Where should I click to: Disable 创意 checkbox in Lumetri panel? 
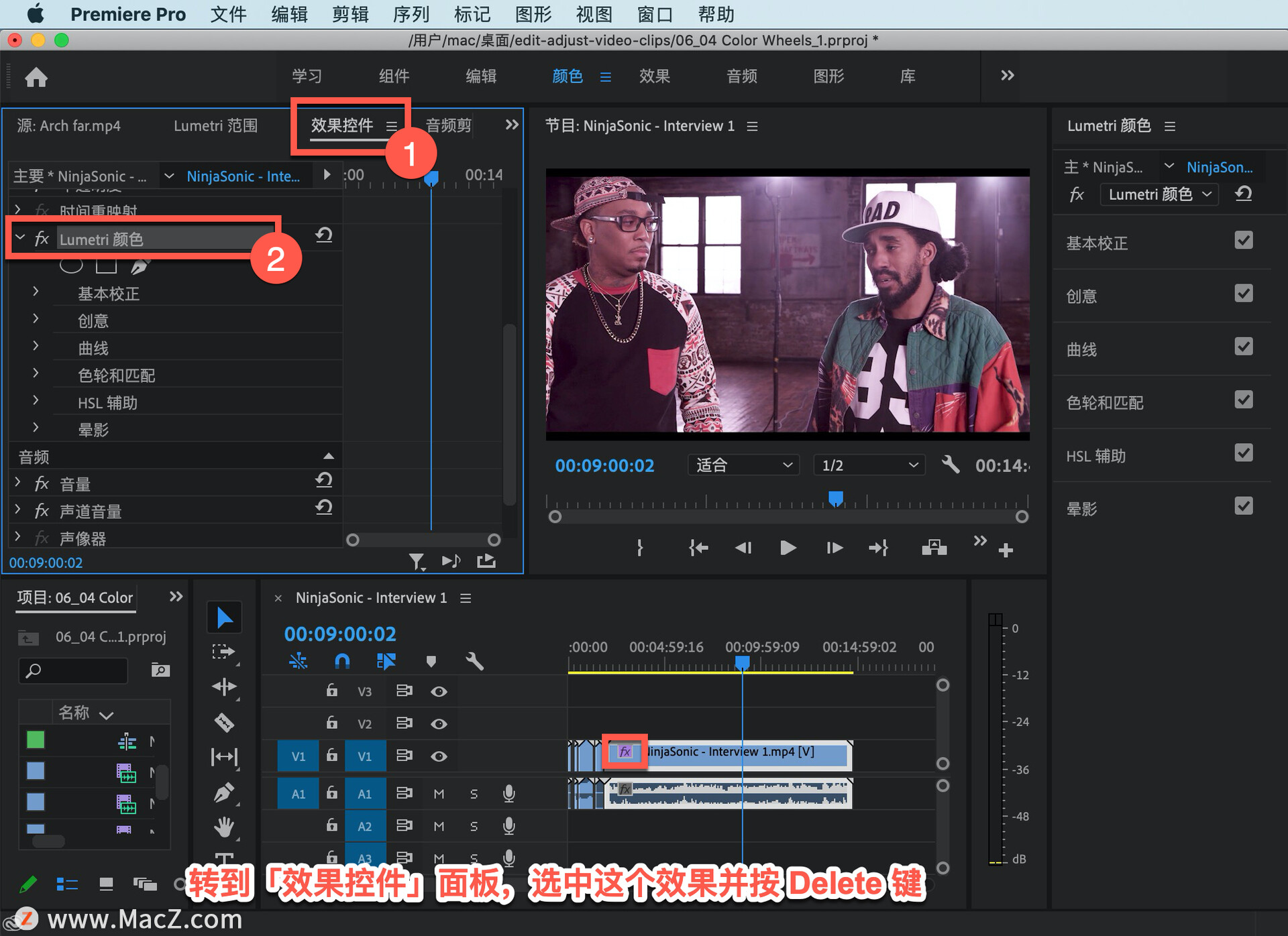1244,293
